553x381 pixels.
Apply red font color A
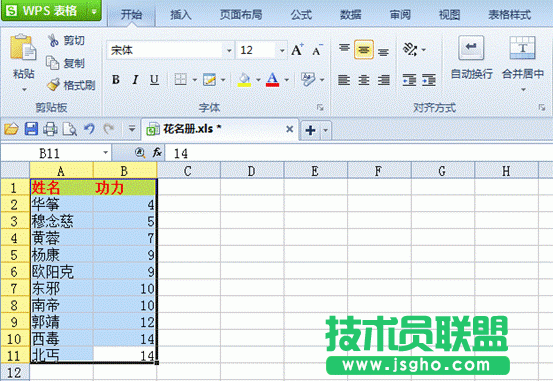tap(272, 80)
